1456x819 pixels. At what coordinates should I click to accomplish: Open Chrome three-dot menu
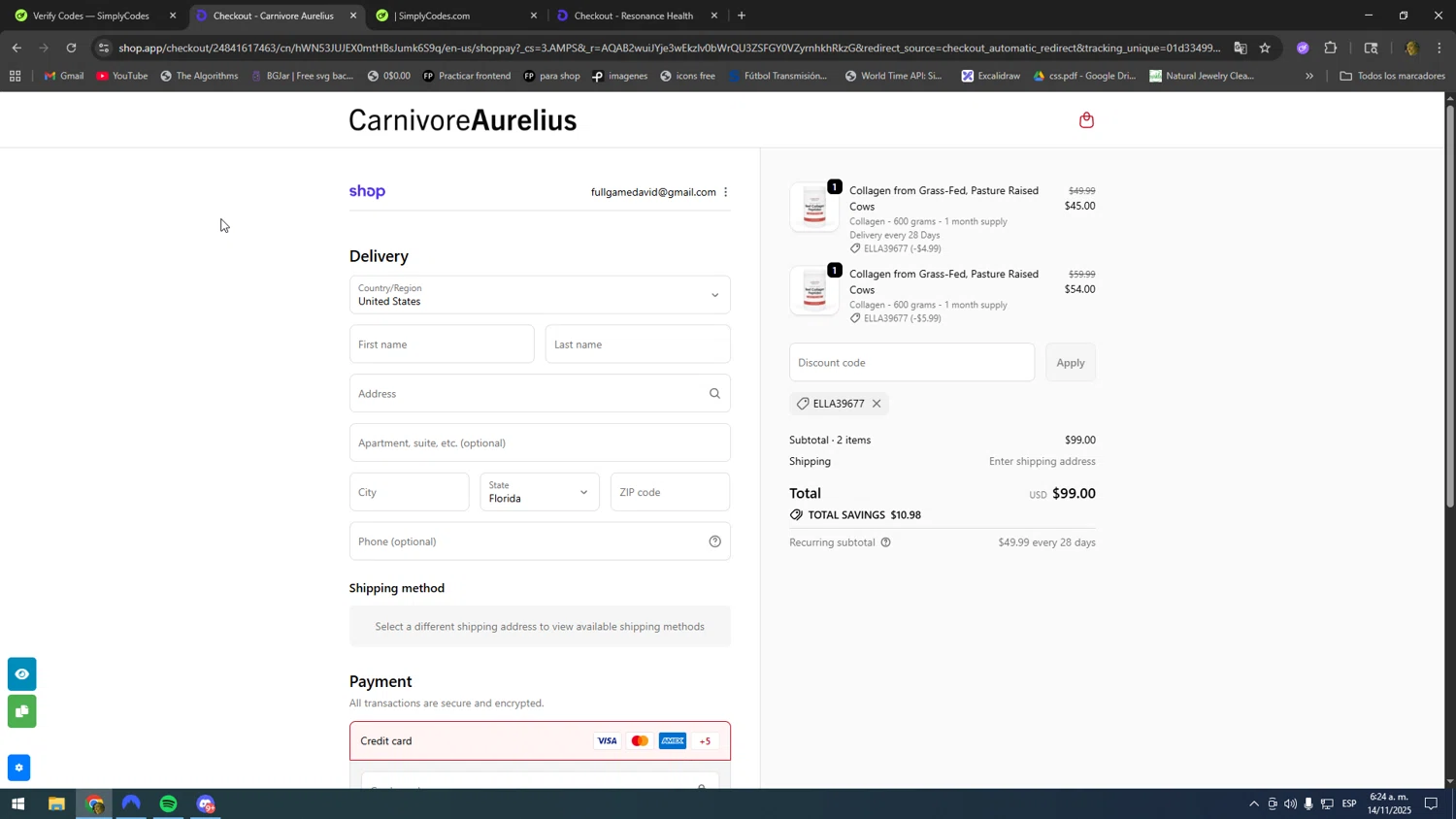point(1439,48)
